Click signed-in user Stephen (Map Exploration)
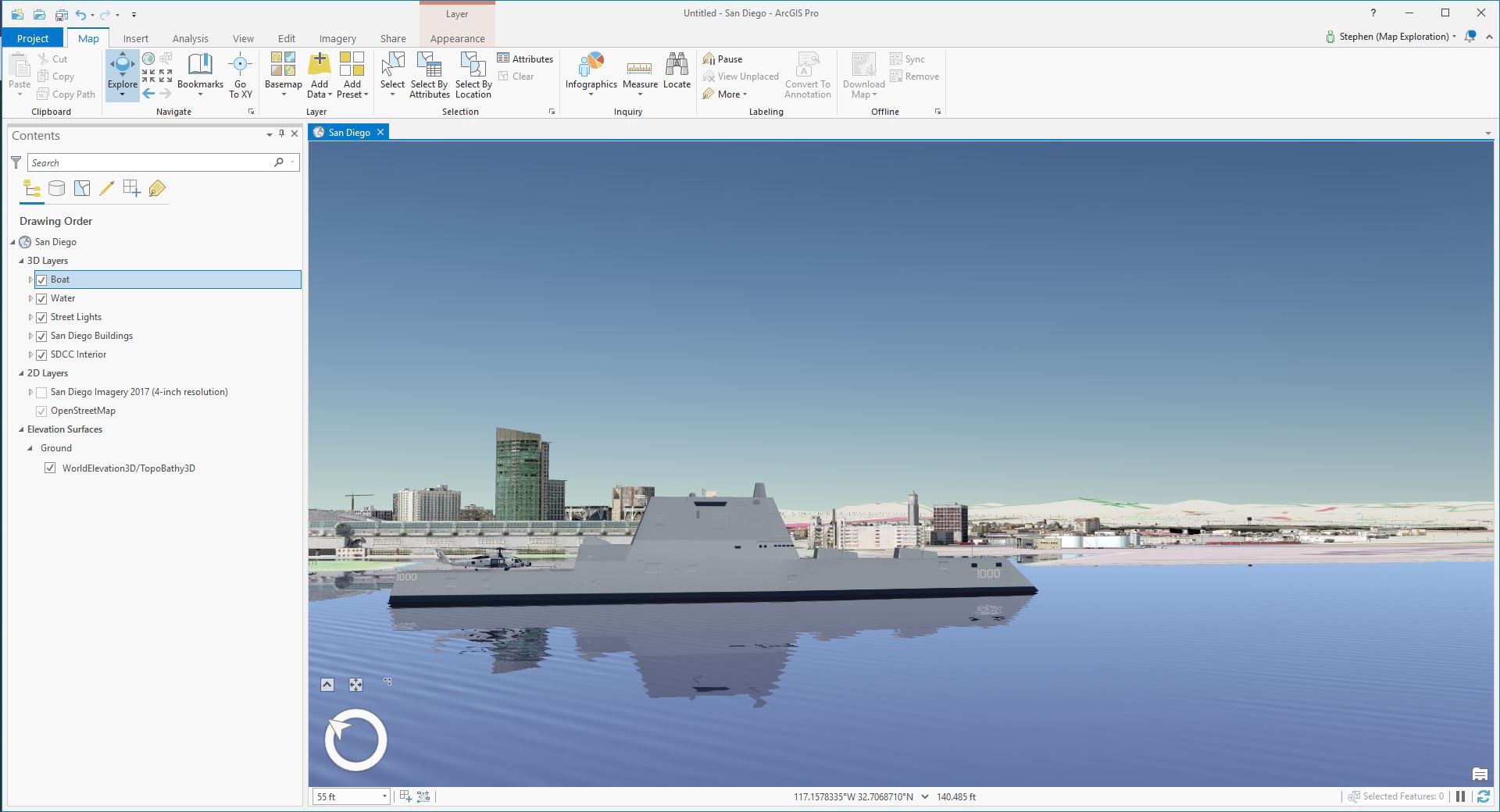The width and height of the screenshot is (1500, 812). coord(1391,37)
